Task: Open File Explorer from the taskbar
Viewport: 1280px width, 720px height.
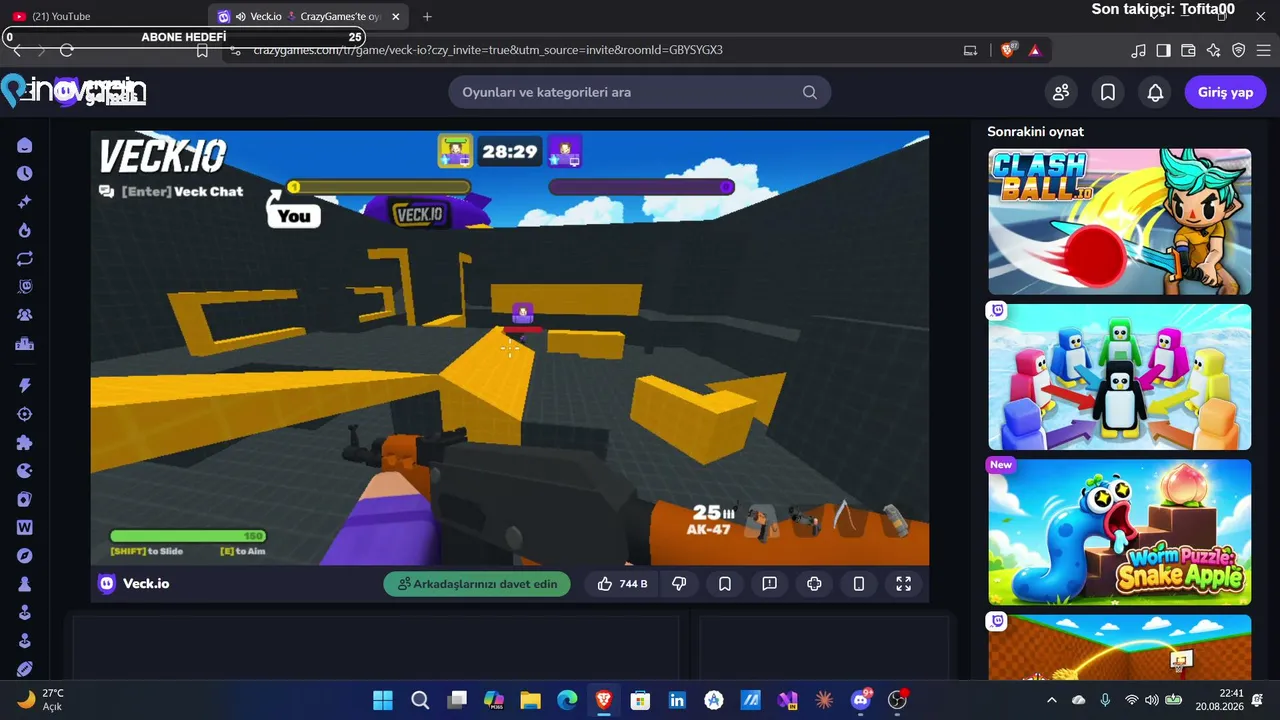Action: (530, 700)
